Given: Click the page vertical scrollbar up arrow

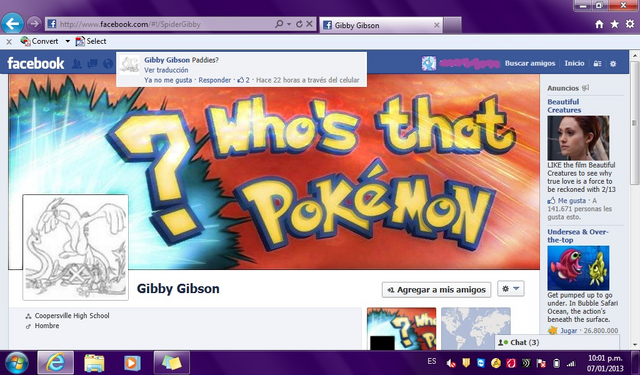Looking at the screenshot, I should [x=635, y=55].
